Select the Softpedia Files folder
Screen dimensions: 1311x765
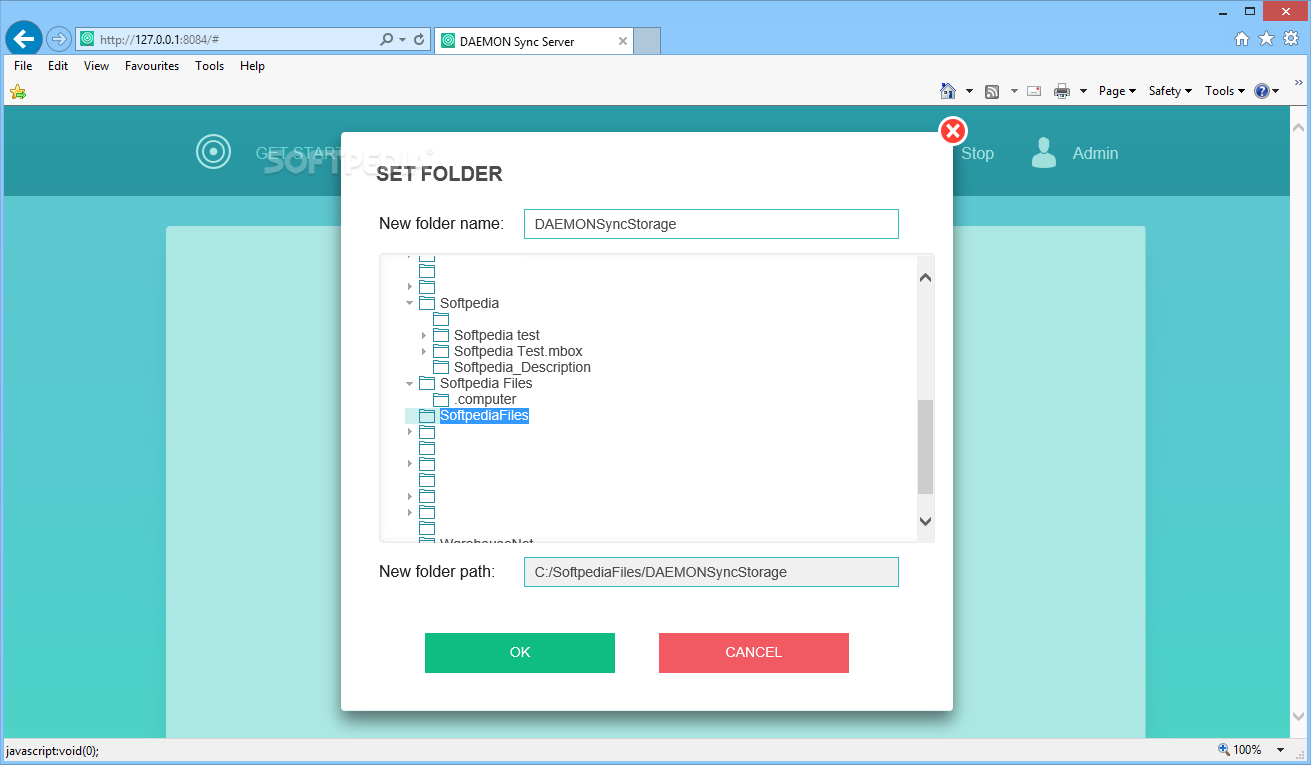pos(486,383)
